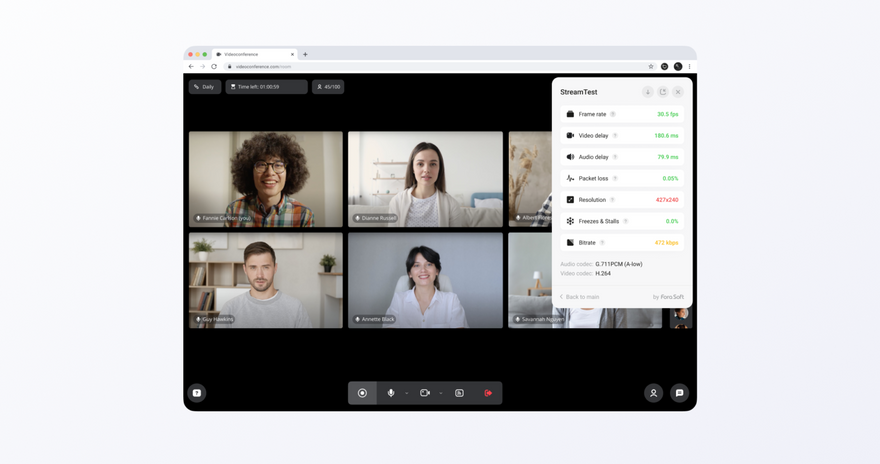The image size is (880, 464).
Task: Mute the microphone
Action: (x=391, y=393)
